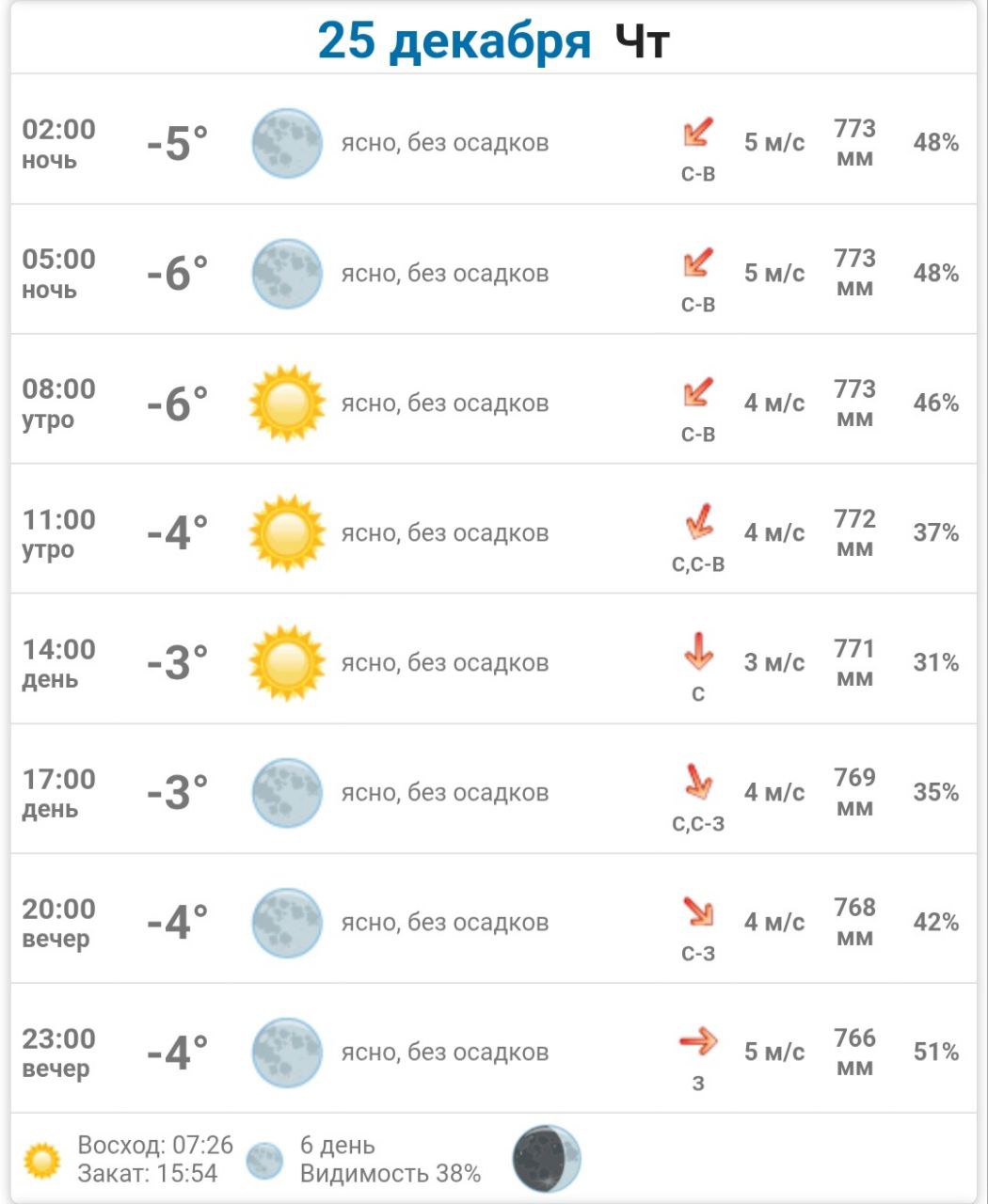Click the north-west wind arrow at 20:00

pyautogui.click(x=698, y=911)
